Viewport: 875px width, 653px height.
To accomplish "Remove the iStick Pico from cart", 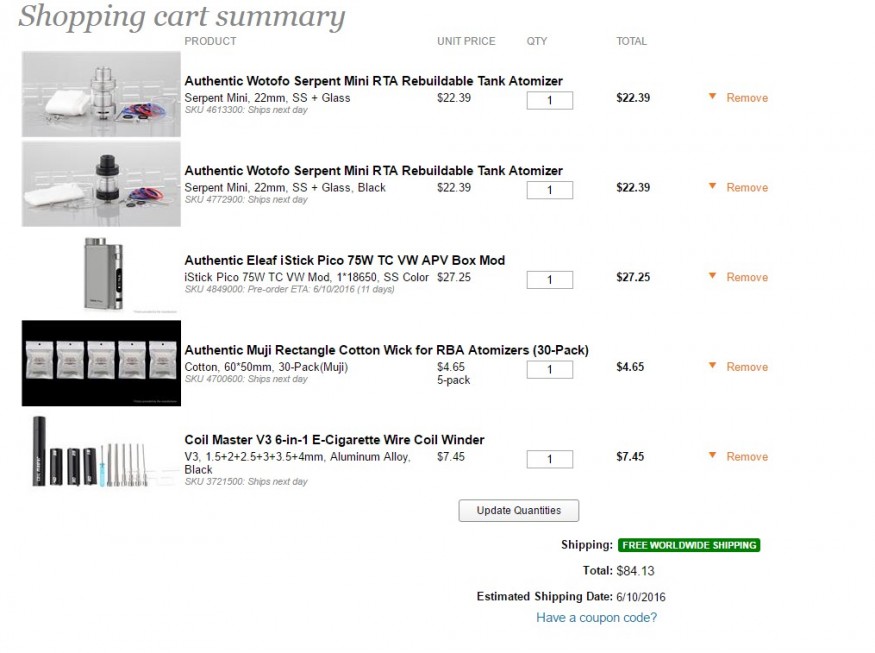I will (x=747, y=277).
